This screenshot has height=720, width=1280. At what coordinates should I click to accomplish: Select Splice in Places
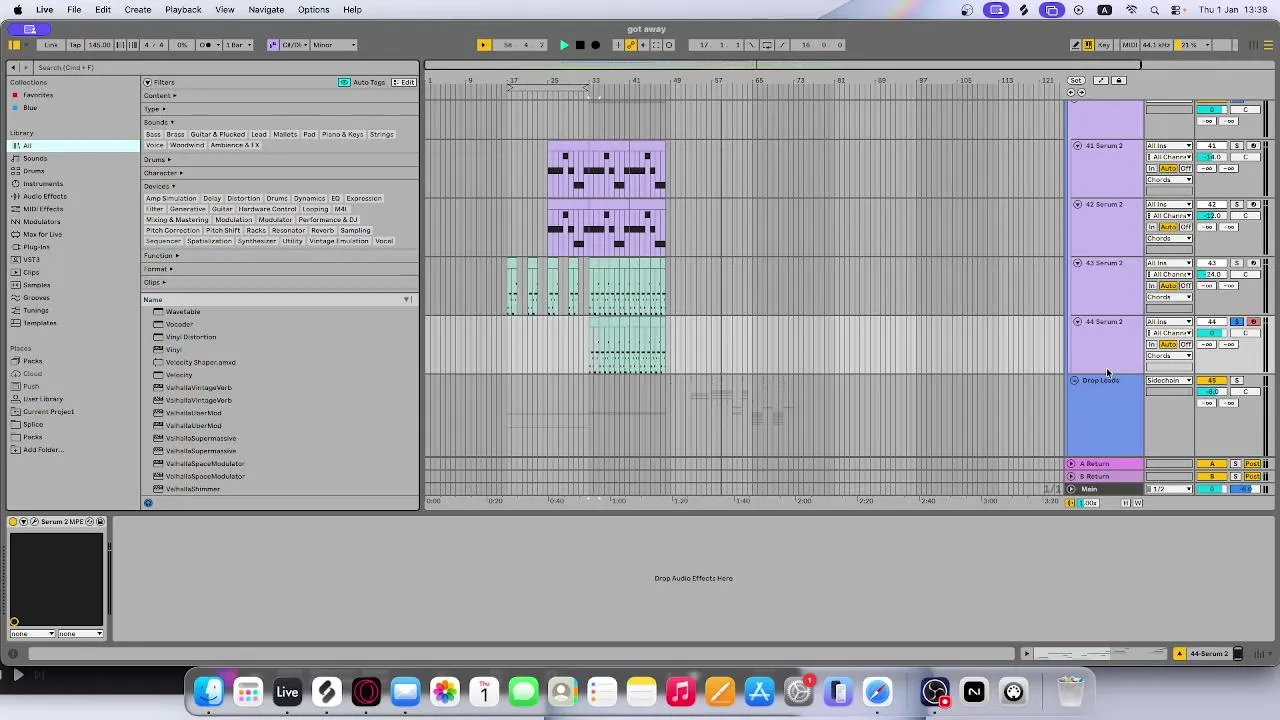[33, 424]
